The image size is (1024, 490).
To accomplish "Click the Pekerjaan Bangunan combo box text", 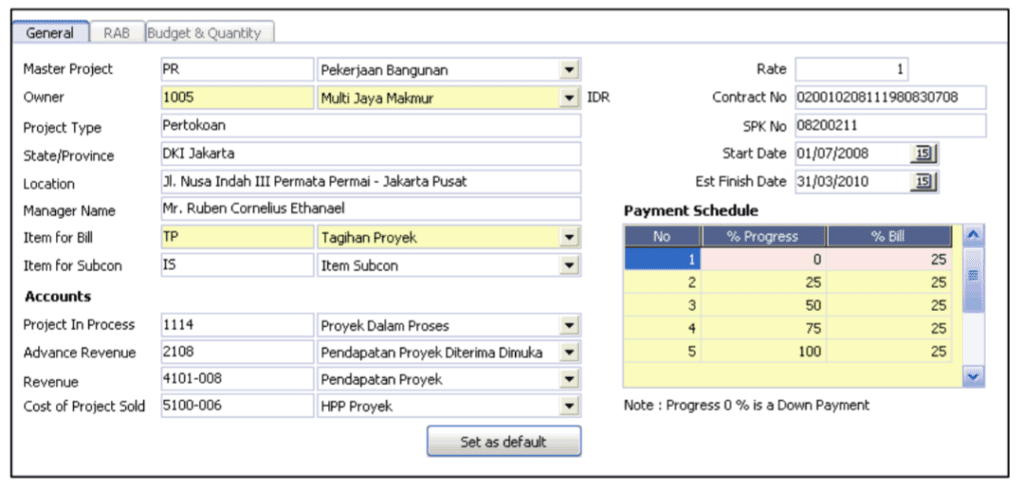I will pos(384,71).
